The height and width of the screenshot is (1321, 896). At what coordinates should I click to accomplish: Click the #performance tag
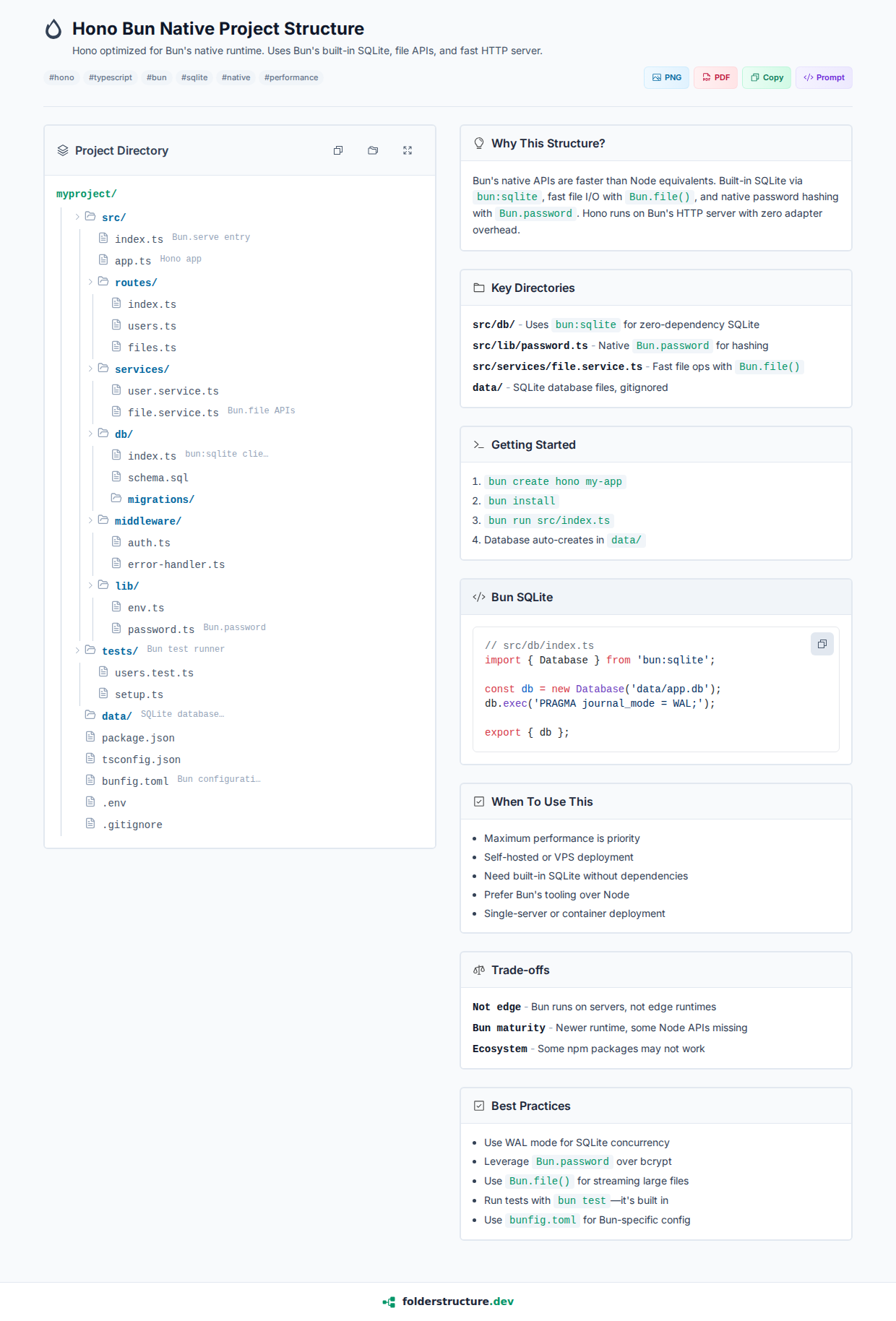point(291,77)
